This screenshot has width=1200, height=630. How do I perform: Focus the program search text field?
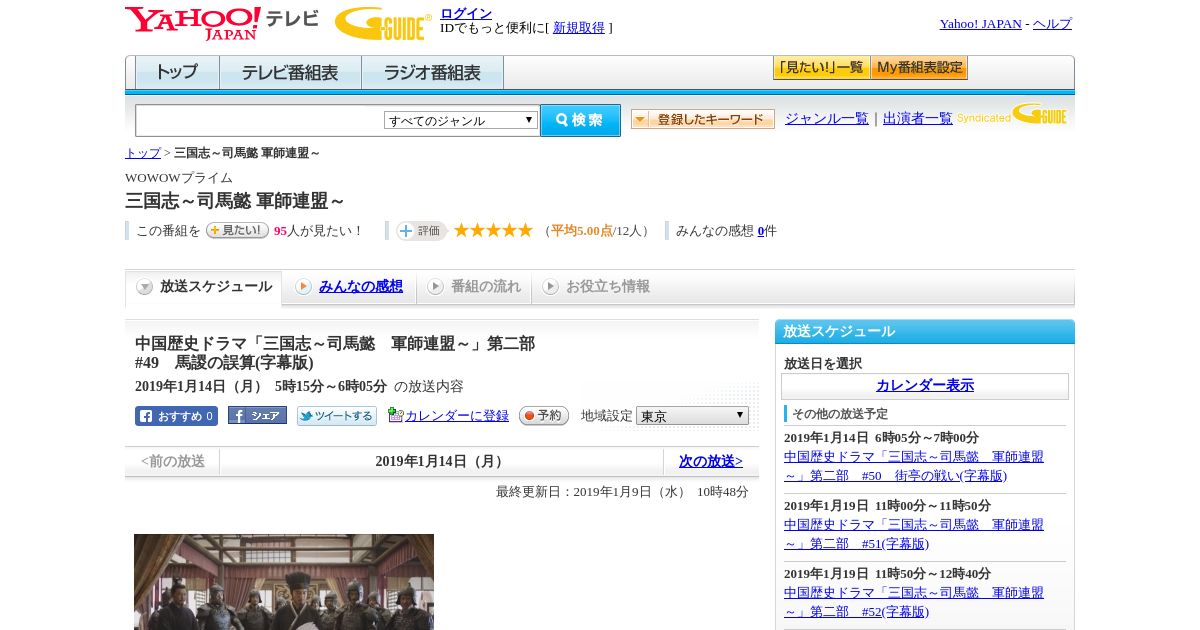(260, 120)
